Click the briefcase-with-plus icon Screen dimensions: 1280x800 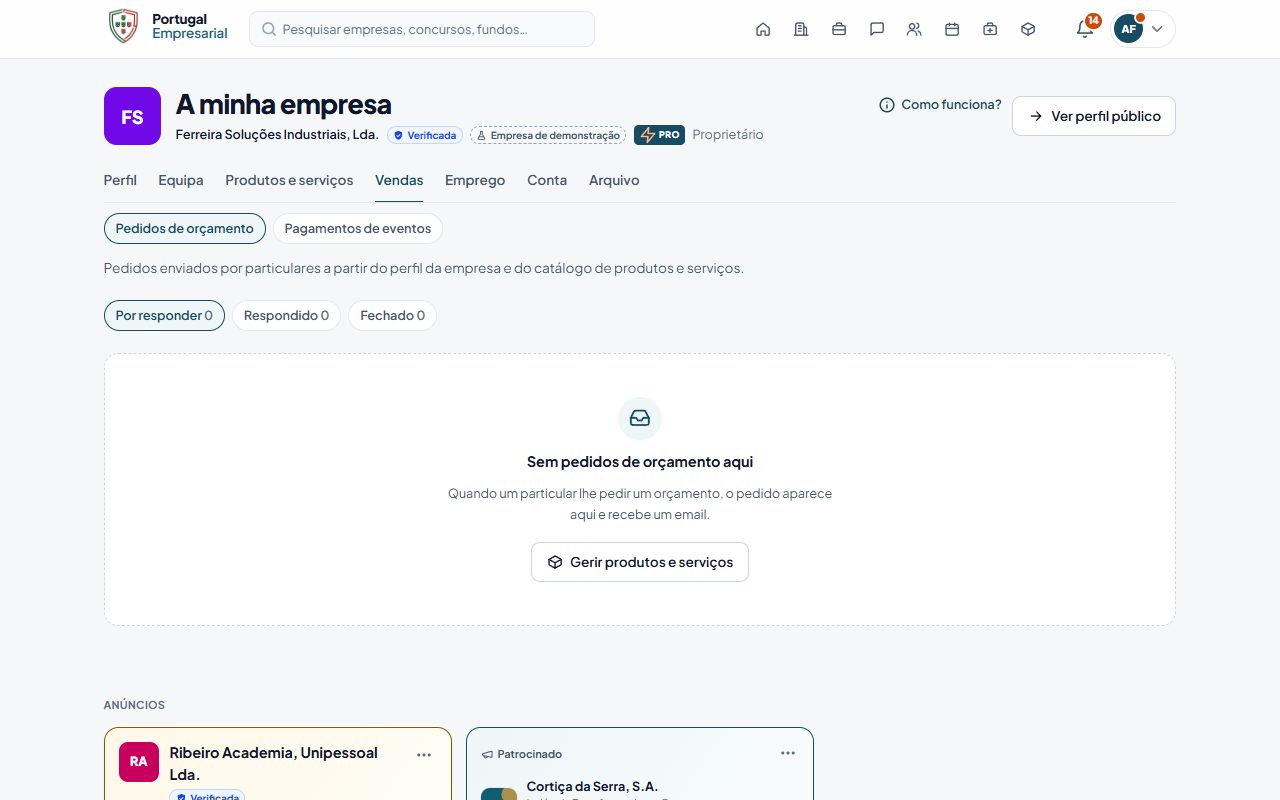[990, 29]
